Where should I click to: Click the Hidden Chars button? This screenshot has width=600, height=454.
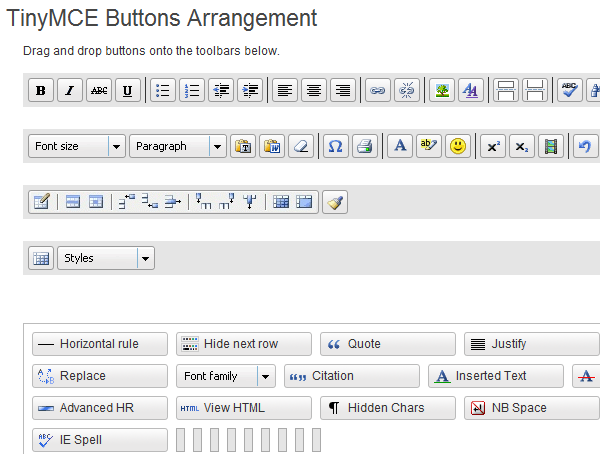[387, 408]
